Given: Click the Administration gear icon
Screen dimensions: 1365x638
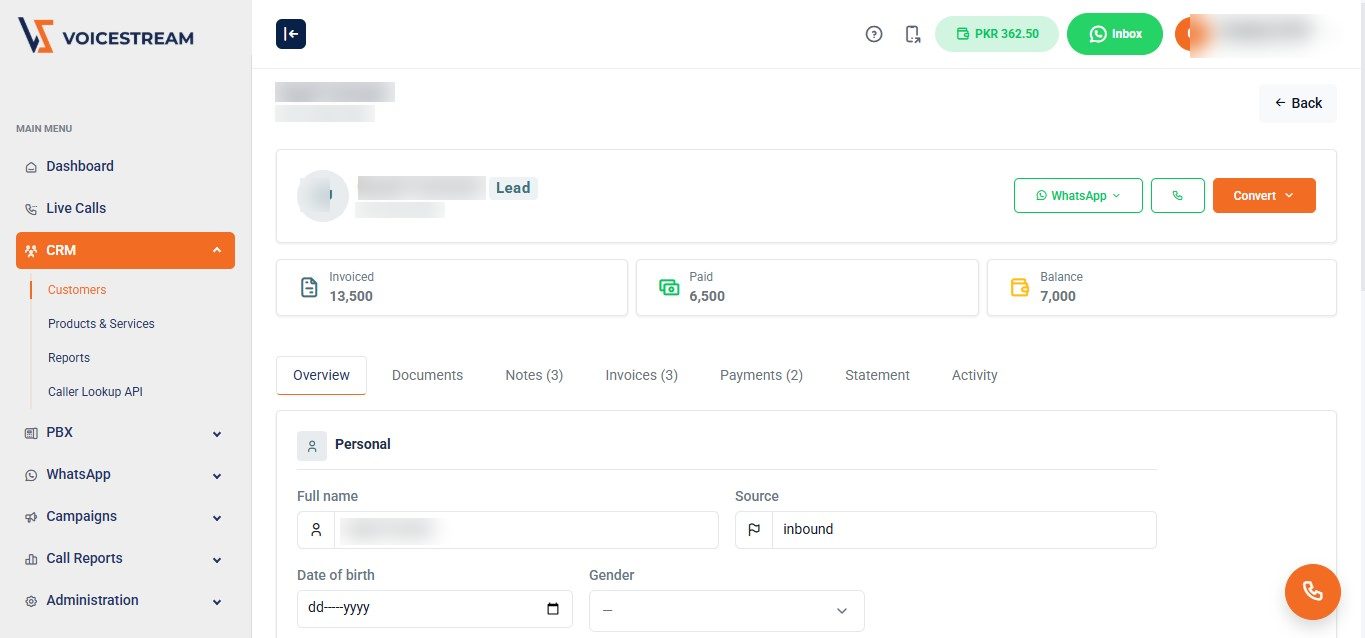Looking at the screenshot, I should coord(31,601).
